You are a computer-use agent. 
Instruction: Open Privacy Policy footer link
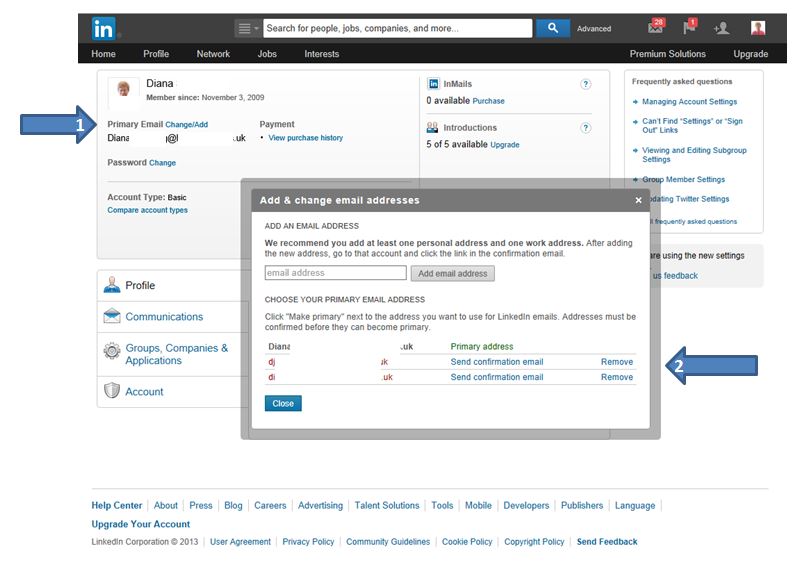coord(308,542)
